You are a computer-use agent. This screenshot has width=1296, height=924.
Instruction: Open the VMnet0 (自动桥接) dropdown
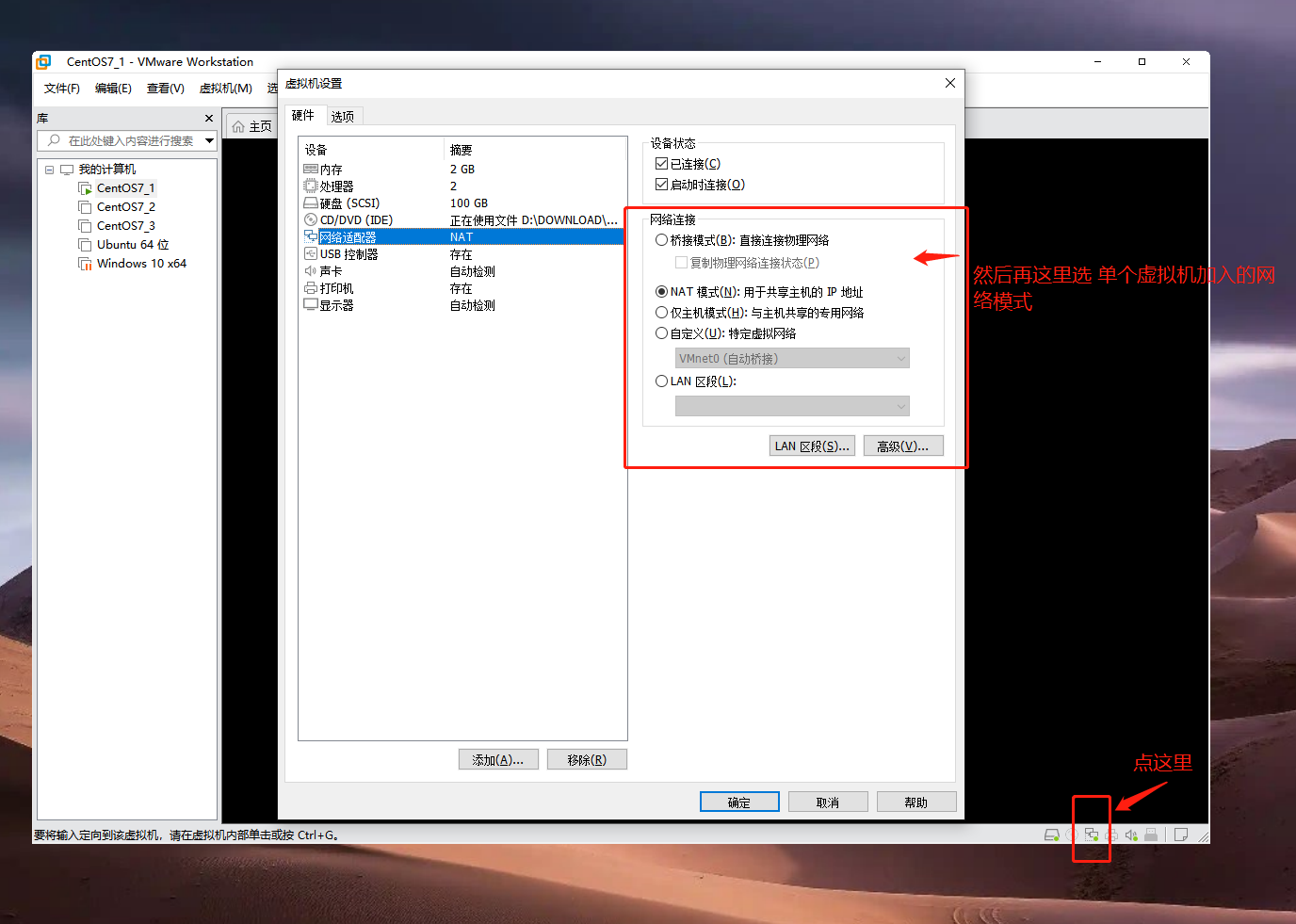[792, 359]
